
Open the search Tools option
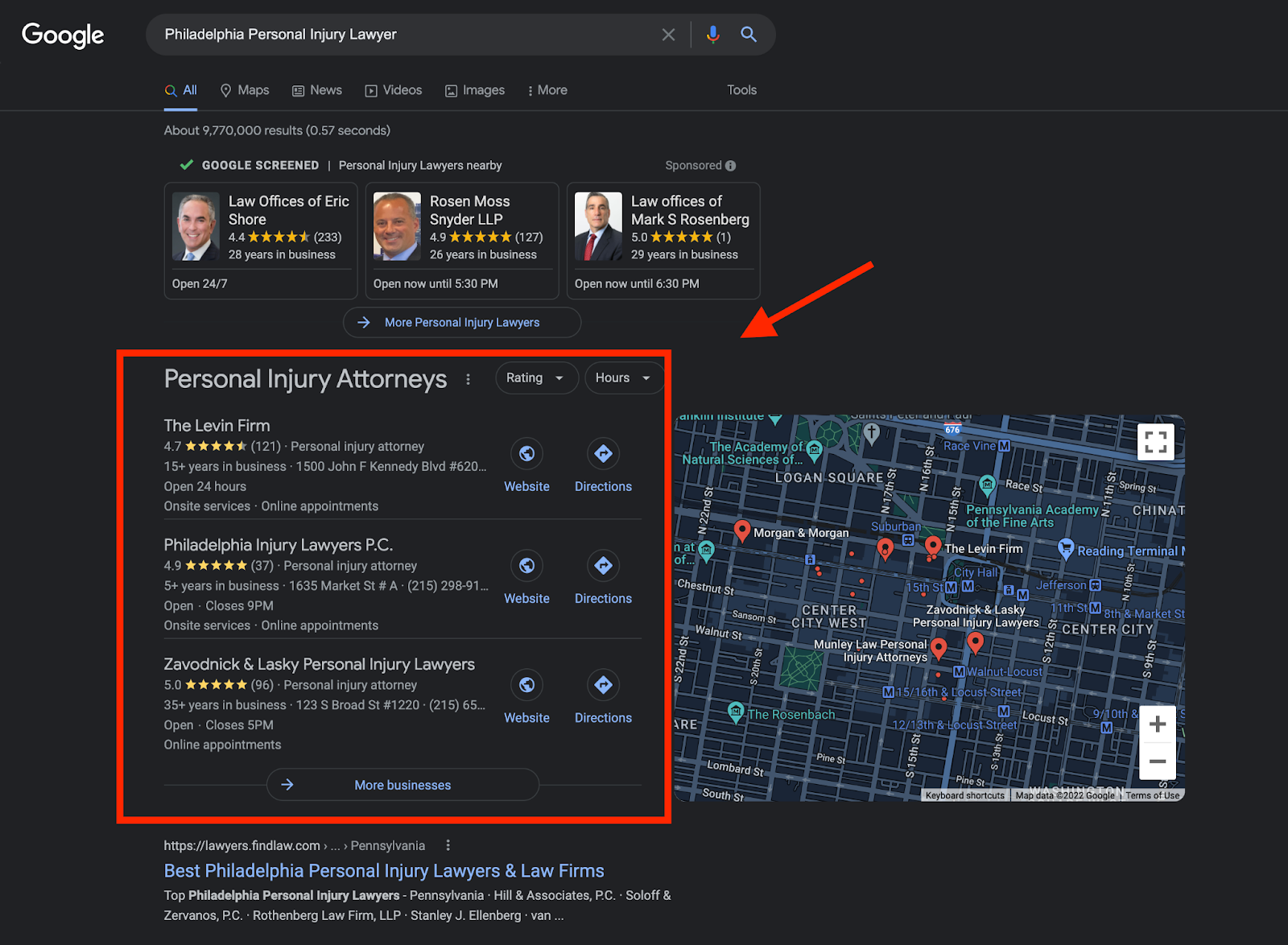[742, 90]
